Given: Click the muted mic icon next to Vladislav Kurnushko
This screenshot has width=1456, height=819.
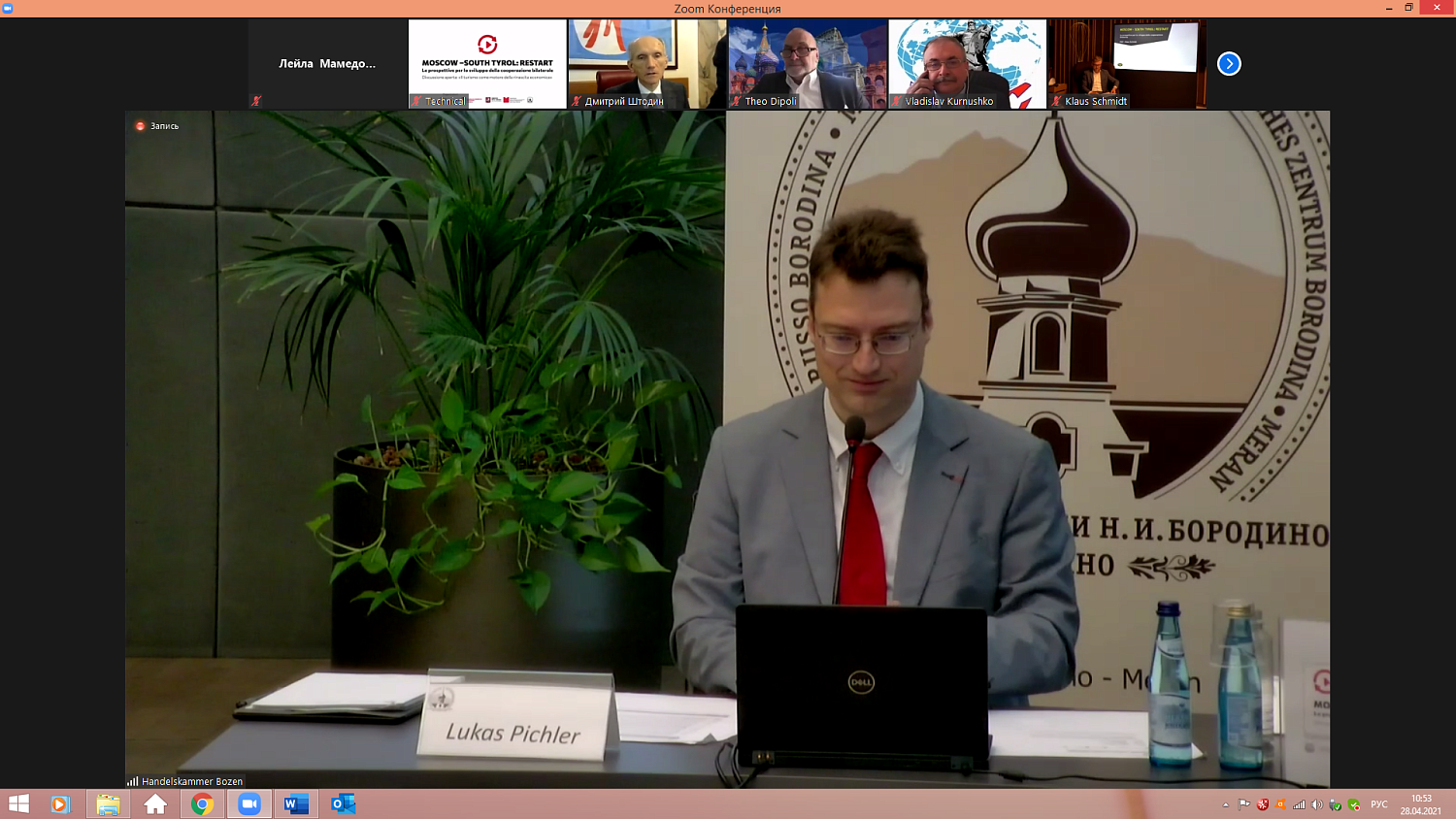Looking at the screenshot, I should [x=897, y=101].
